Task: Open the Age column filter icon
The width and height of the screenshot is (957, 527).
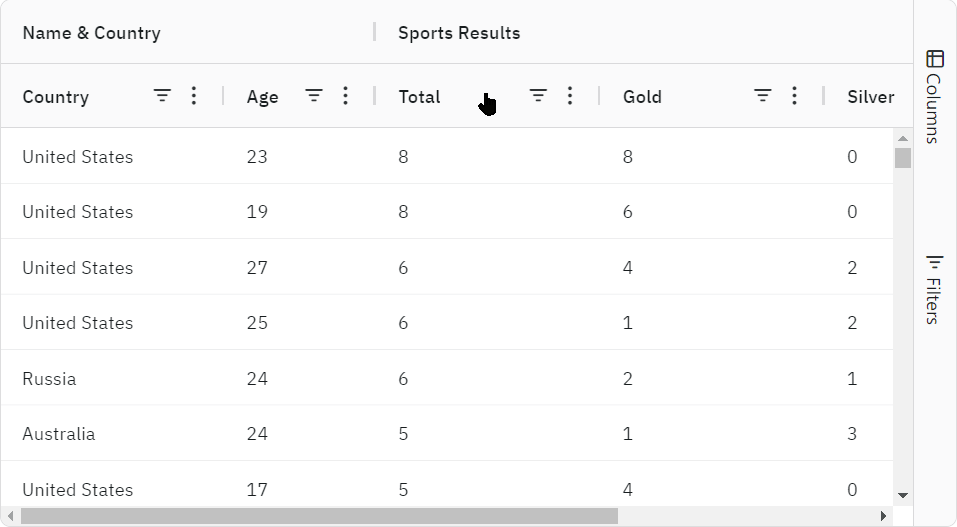Action: pyautogui.click(x=314, y=96)
